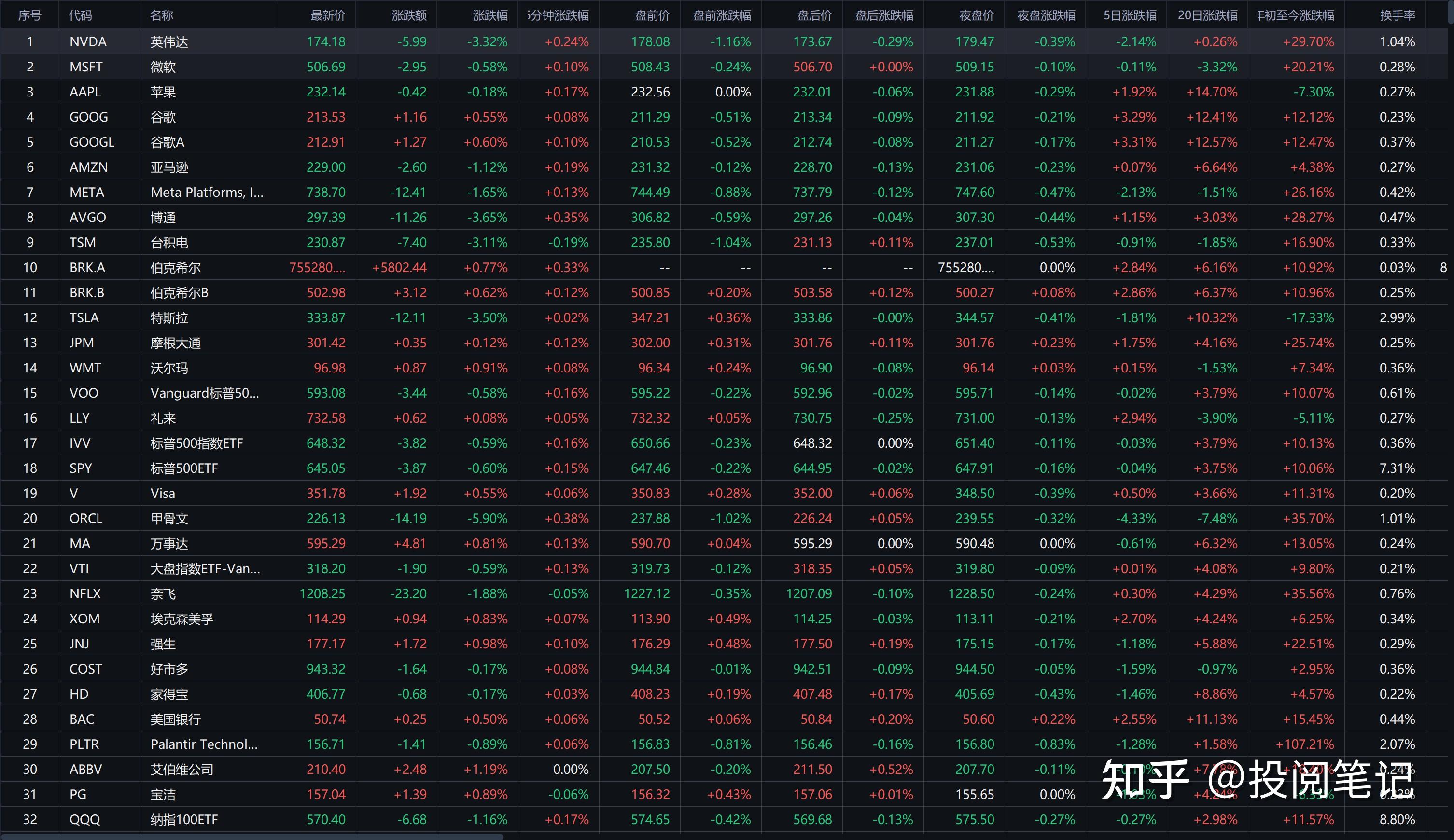
Task: Click the horizontal scrollbar at the bottom
Action: click(254, 837)
